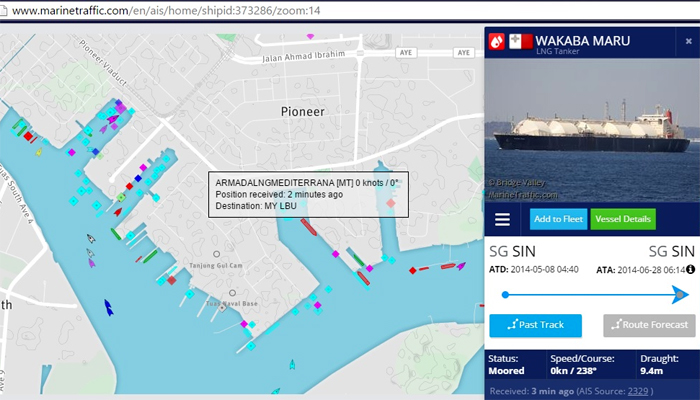
Task: Show the vessel's Past Track
Action: coord(535,325)
